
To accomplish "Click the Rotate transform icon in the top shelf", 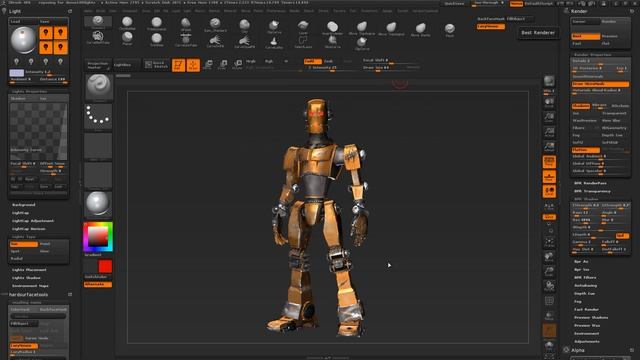I will tap(237, 64).
